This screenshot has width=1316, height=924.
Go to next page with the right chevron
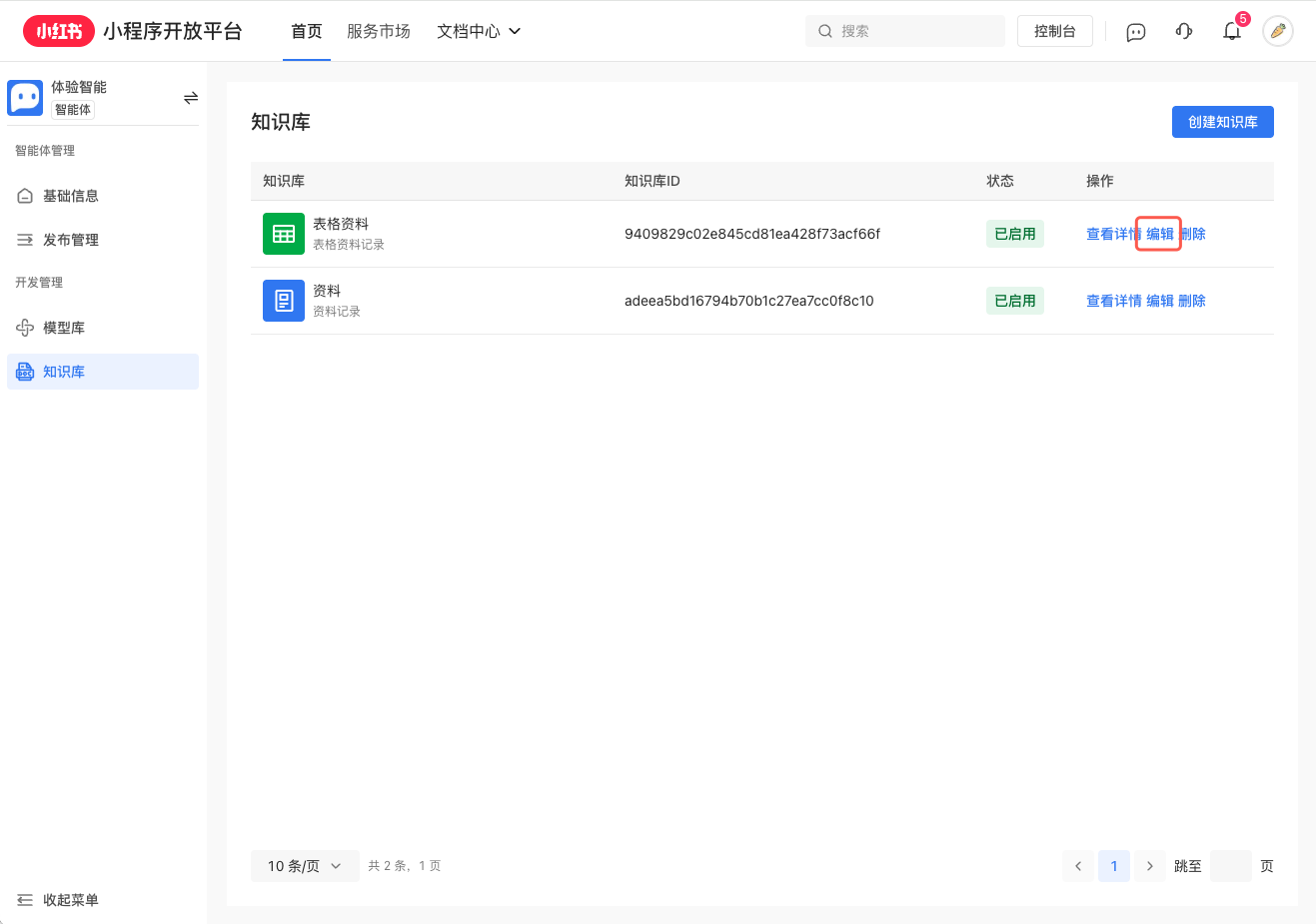(x=1149, y=866)
